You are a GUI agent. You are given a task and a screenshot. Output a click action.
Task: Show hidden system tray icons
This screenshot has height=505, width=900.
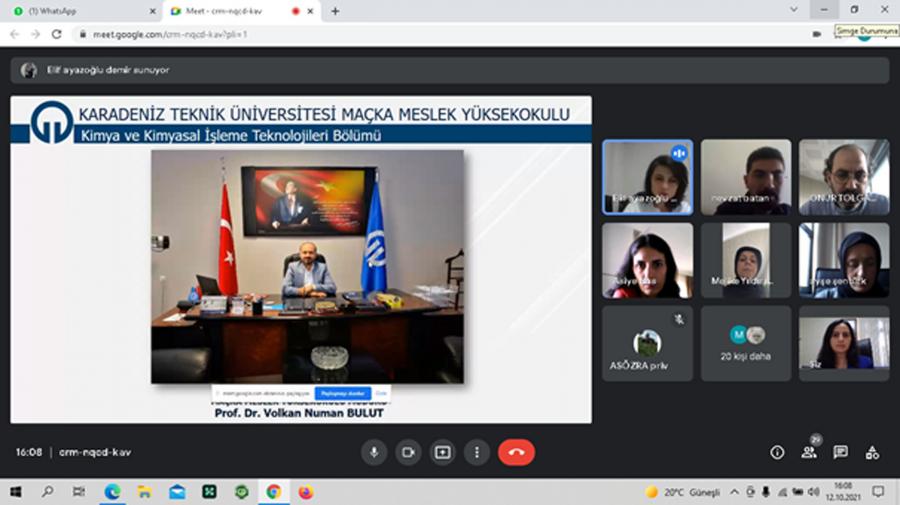point(736,492)
